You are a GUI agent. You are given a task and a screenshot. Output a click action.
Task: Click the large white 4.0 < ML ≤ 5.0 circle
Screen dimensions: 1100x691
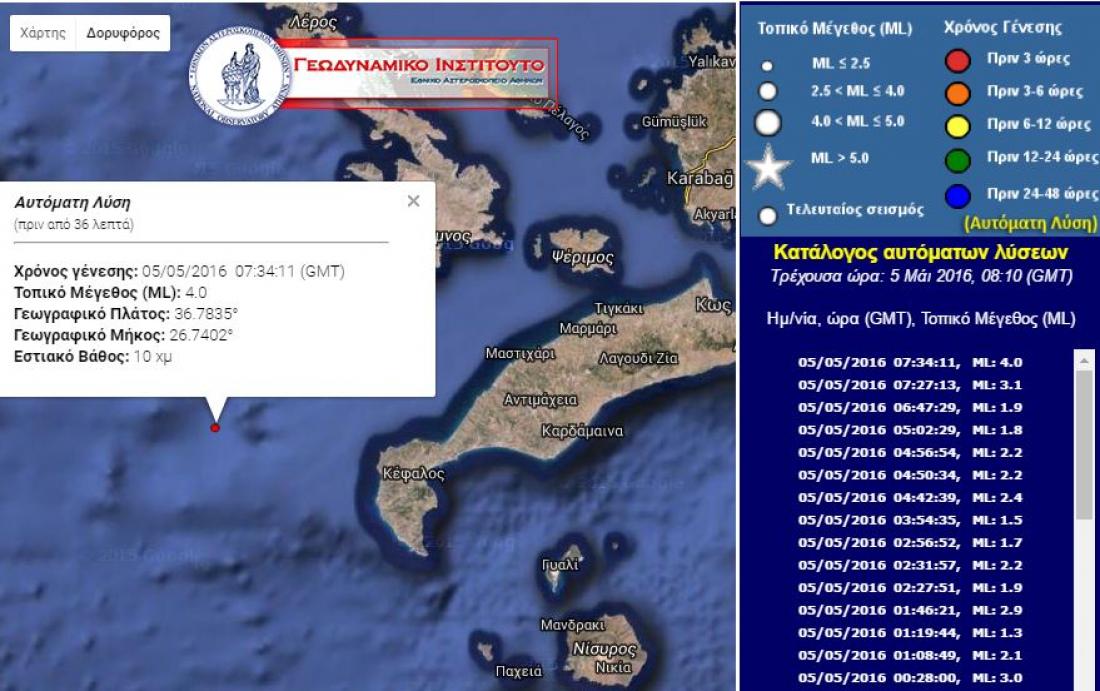[768, 122]
